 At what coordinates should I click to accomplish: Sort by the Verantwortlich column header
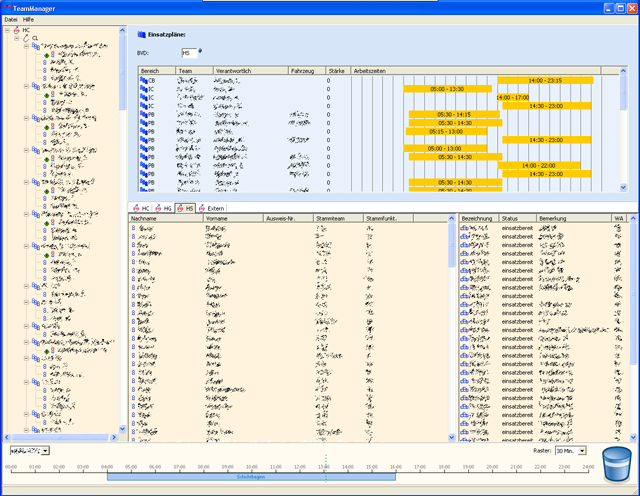251,71
